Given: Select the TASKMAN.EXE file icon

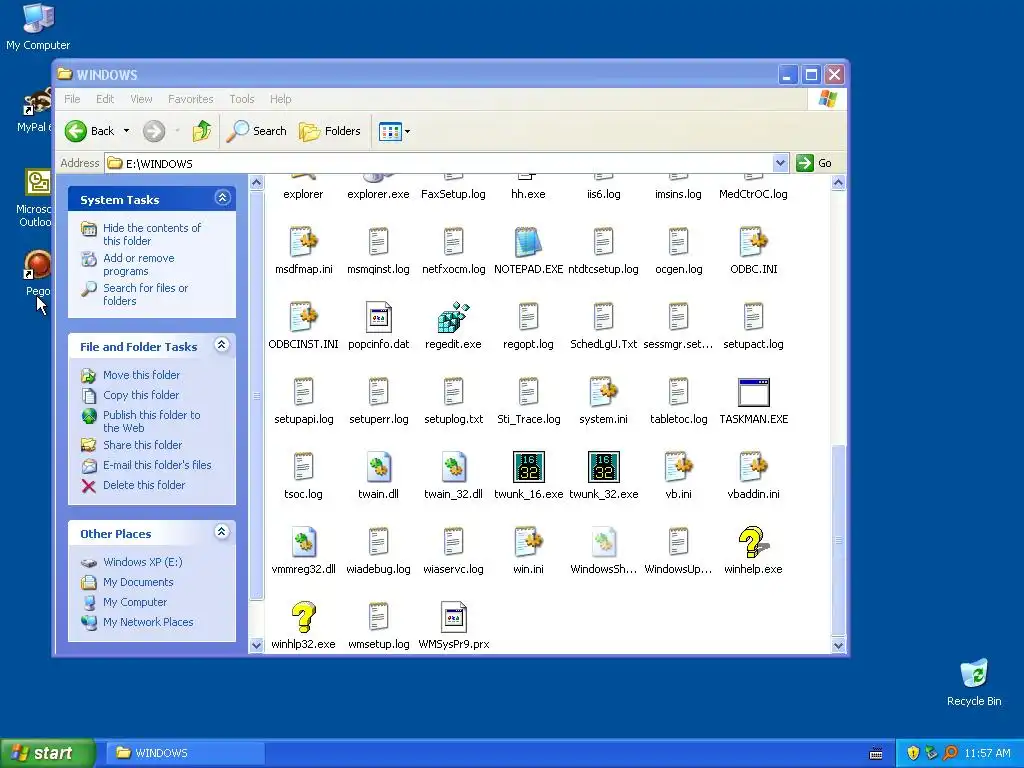Looking at the screenshot, I should coord(754,392).
